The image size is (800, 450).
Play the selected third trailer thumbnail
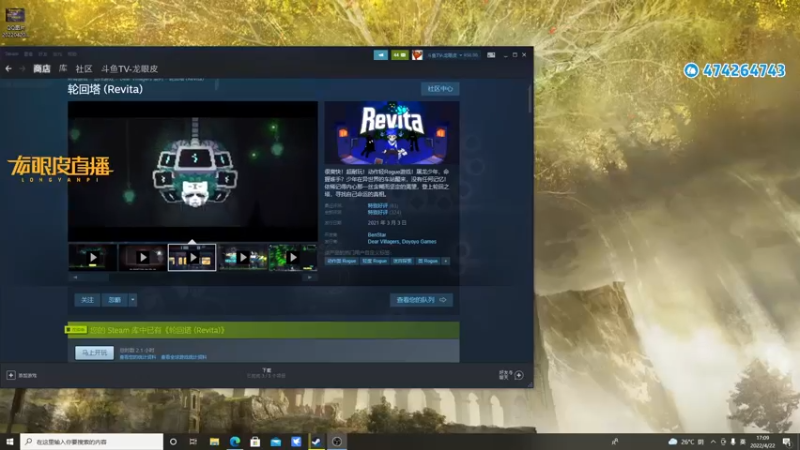point(192,258)
